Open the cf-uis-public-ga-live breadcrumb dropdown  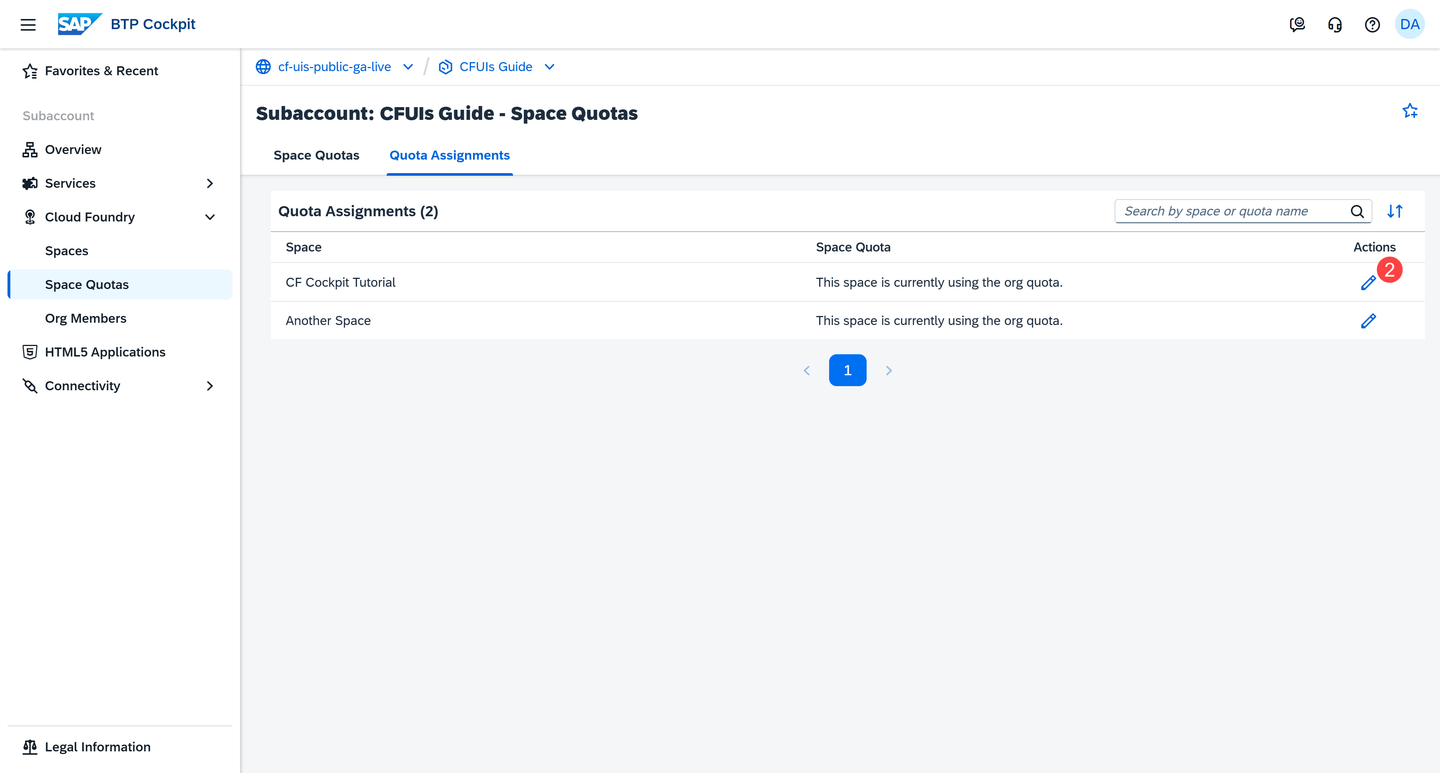[408, 67]
